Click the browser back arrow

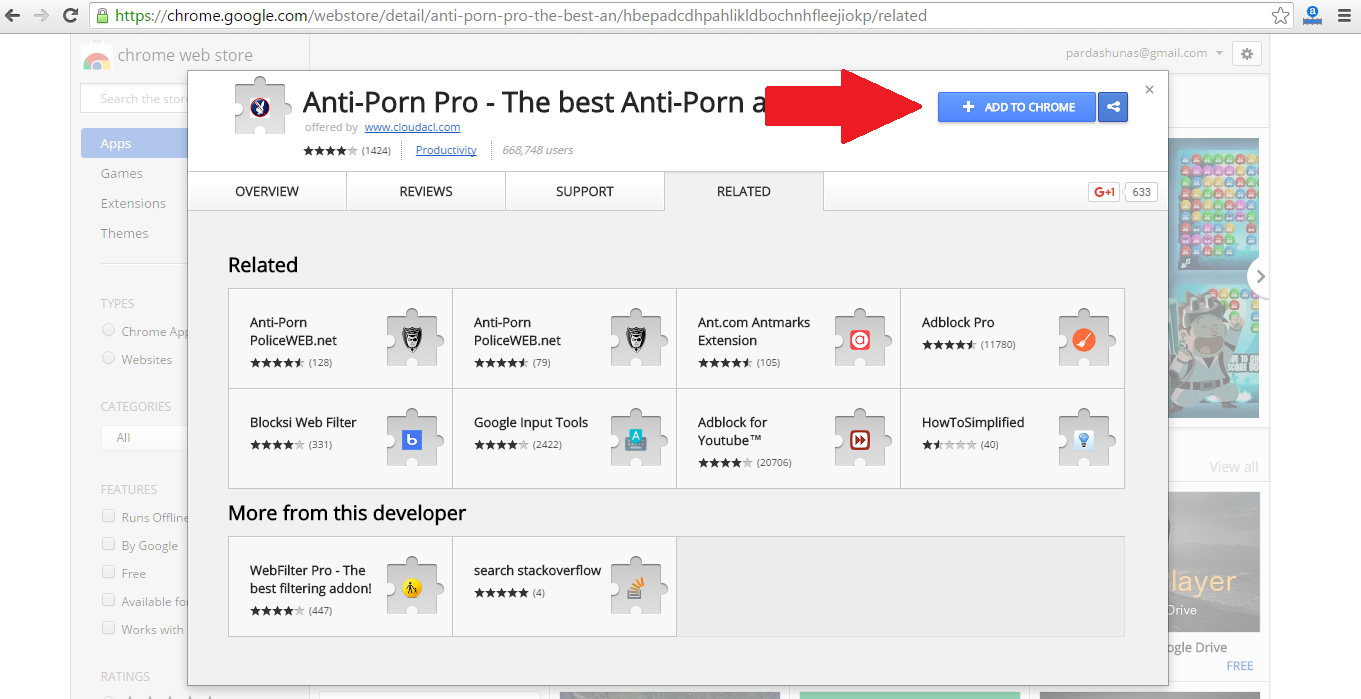pos(14,16)
